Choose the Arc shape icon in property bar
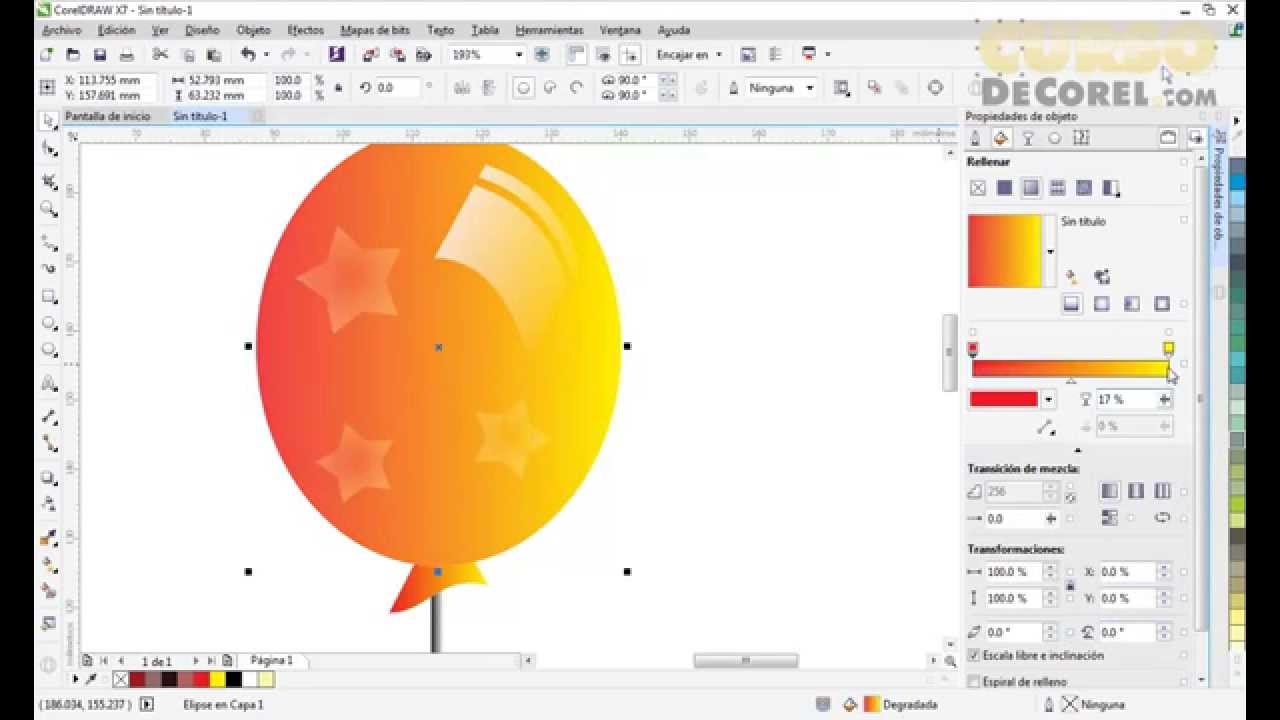Screen dimensions: 1280x720 click(576, 88)
